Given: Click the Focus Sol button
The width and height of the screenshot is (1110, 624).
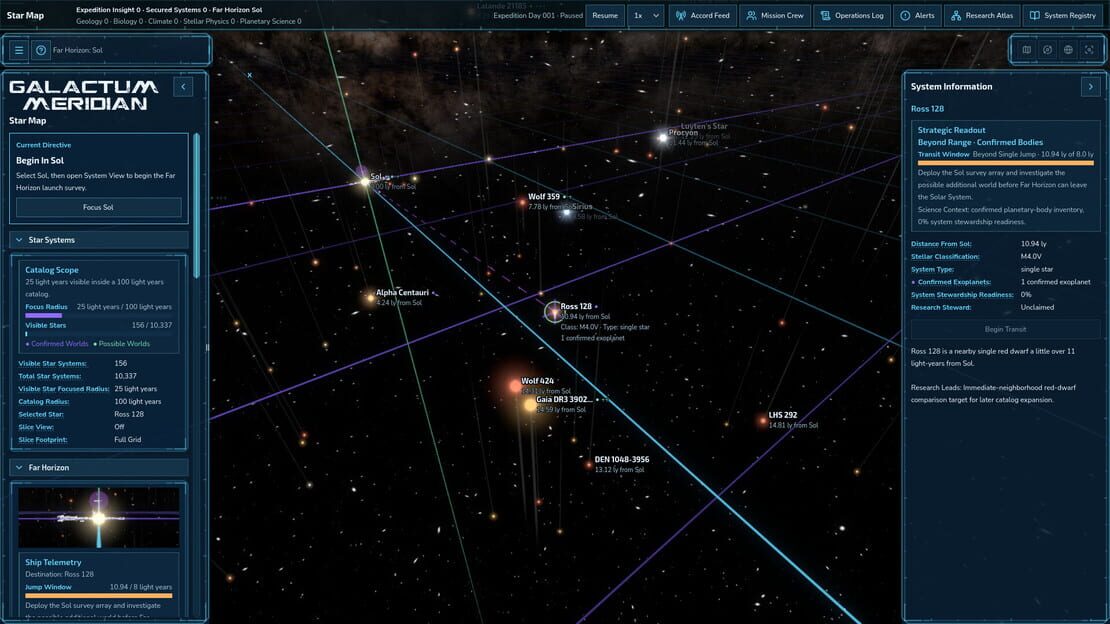Looking at the screenshot, I should click(x=98, y=208).
